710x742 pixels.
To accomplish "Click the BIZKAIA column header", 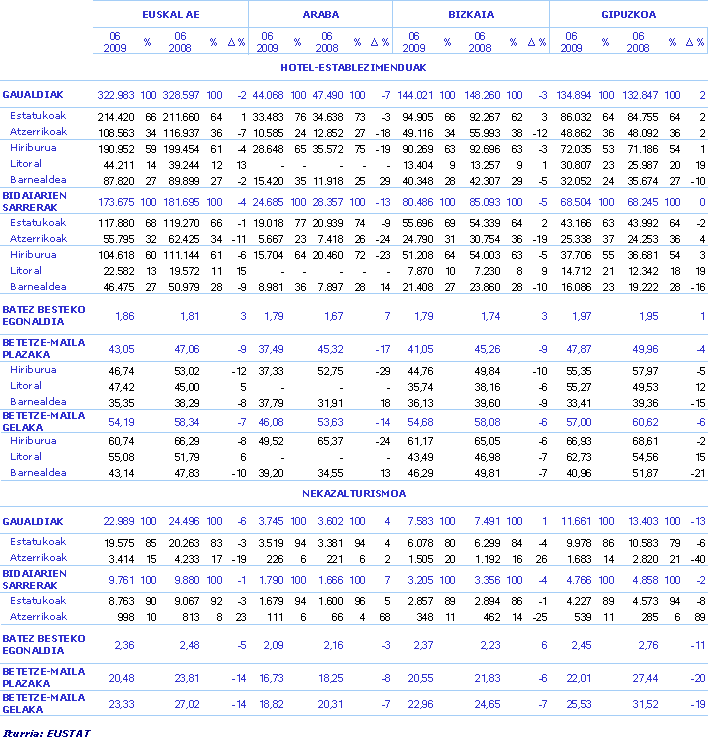I will (471, 14).
